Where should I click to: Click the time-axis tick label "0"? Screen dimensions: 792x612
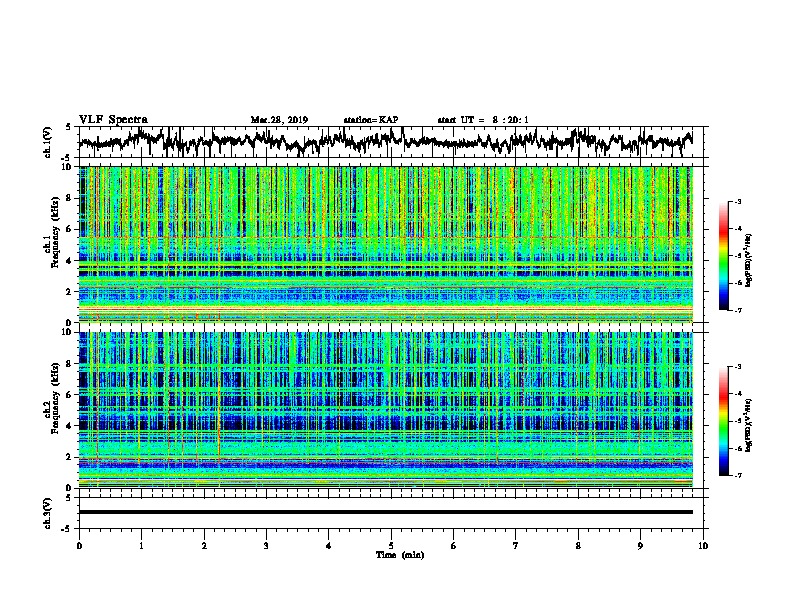[79, 546]
